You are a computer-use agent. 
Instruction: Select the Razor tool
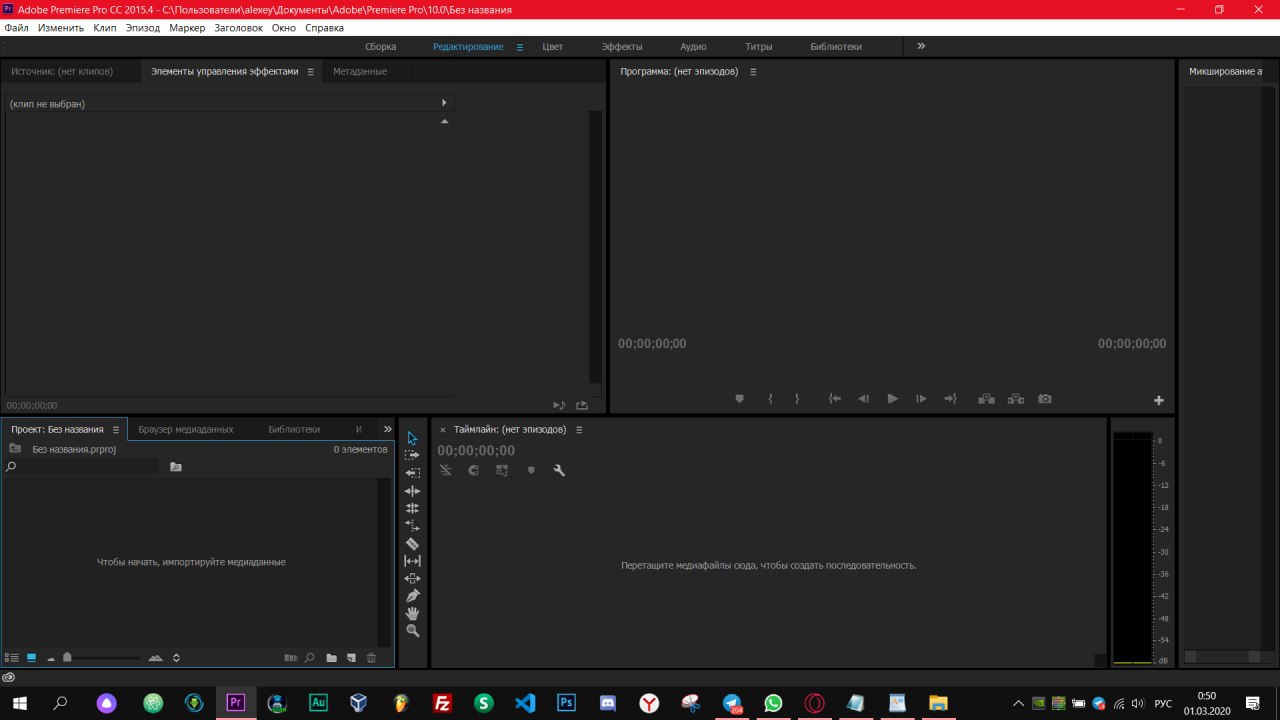point(412,544)
